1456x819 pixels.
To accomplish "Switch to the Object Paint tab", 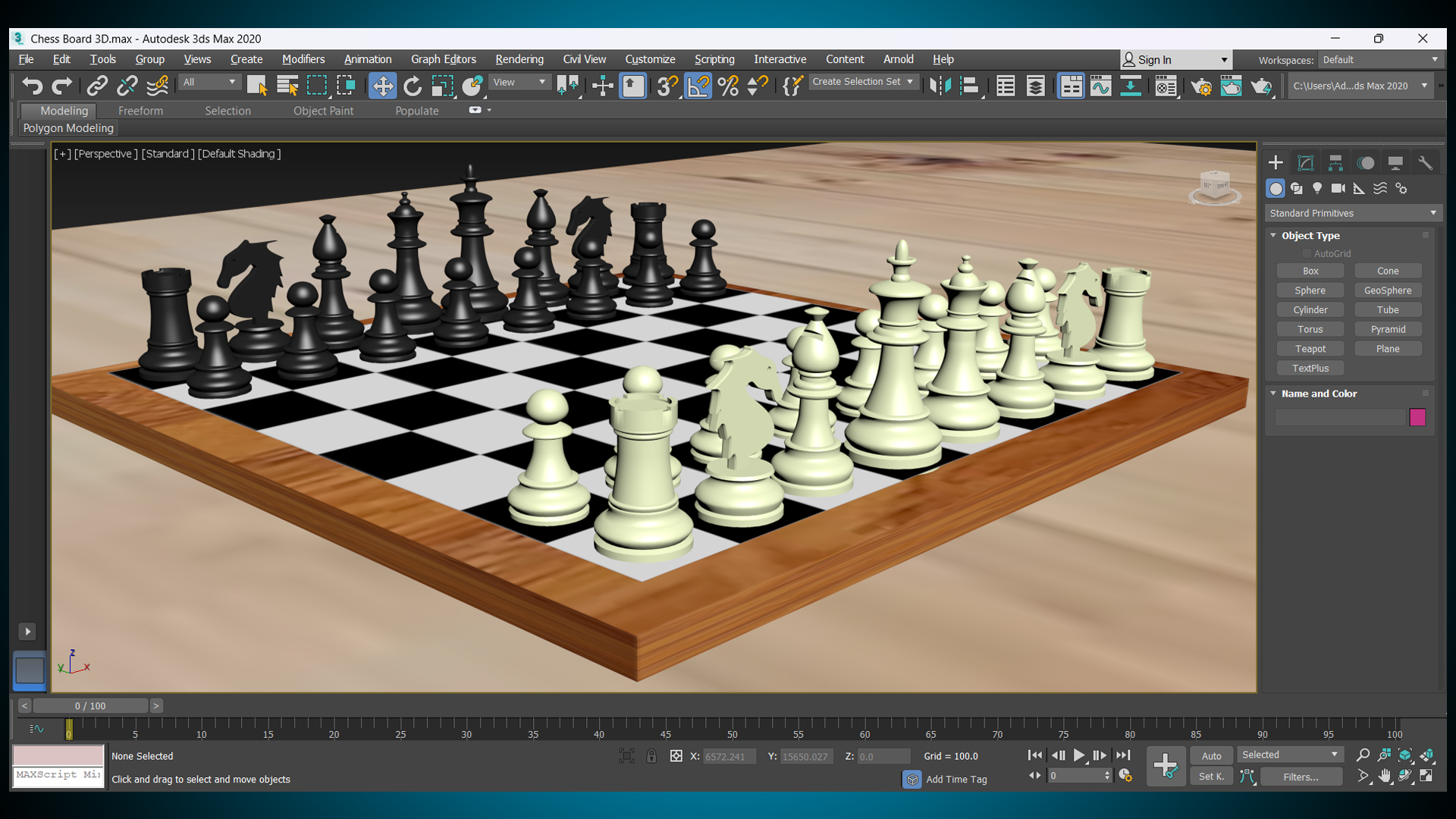I will click(323, 111).
